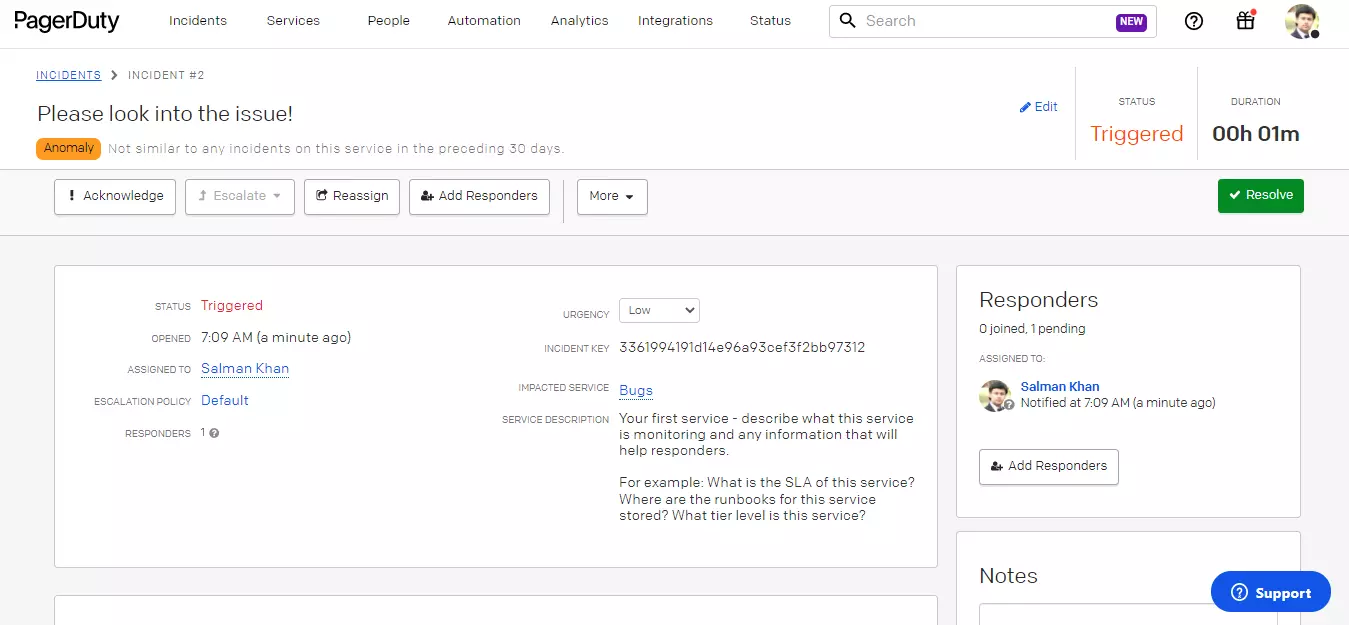Open the Urgency dropdown set to Low
Image resolution: width=1349 pixels, height=625 pixels.
[x=659, y=310]
